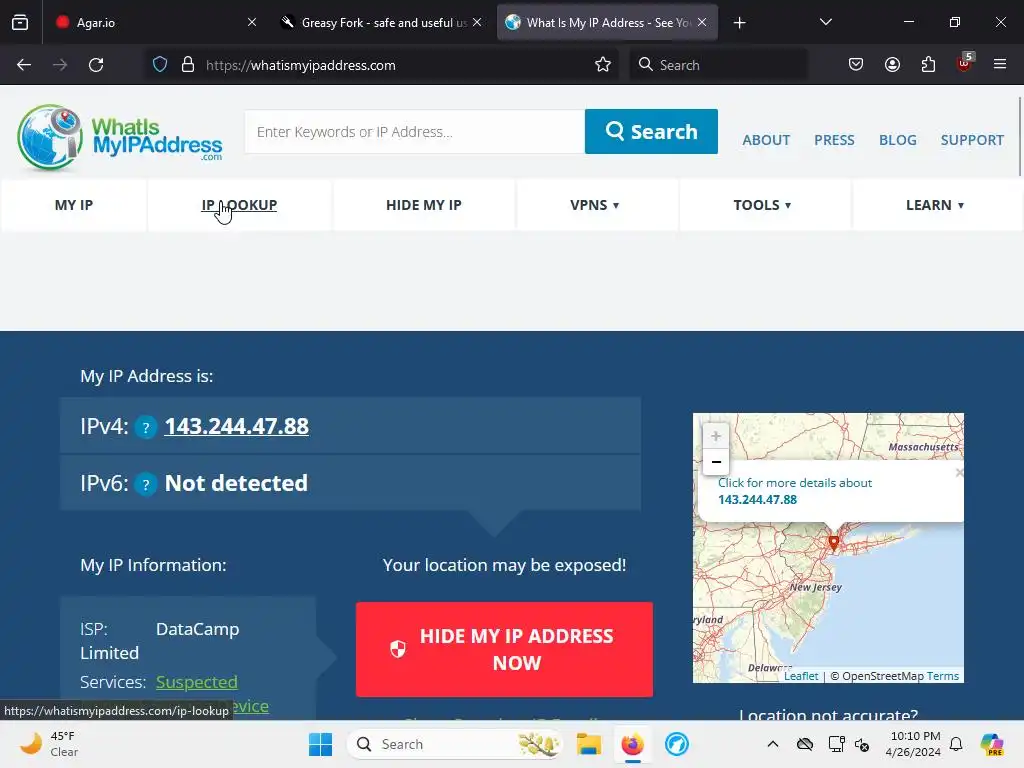Viewport: 1024px width, 768px height.
Task: Expand the LEARN dropdown menu
Action: 935,205
